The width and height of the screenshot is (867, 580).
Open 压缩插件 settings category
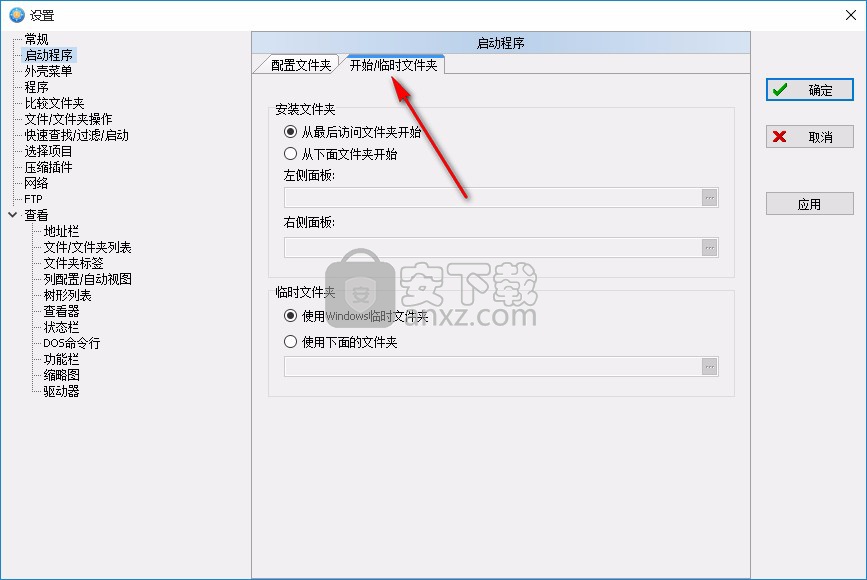point(48,168)
